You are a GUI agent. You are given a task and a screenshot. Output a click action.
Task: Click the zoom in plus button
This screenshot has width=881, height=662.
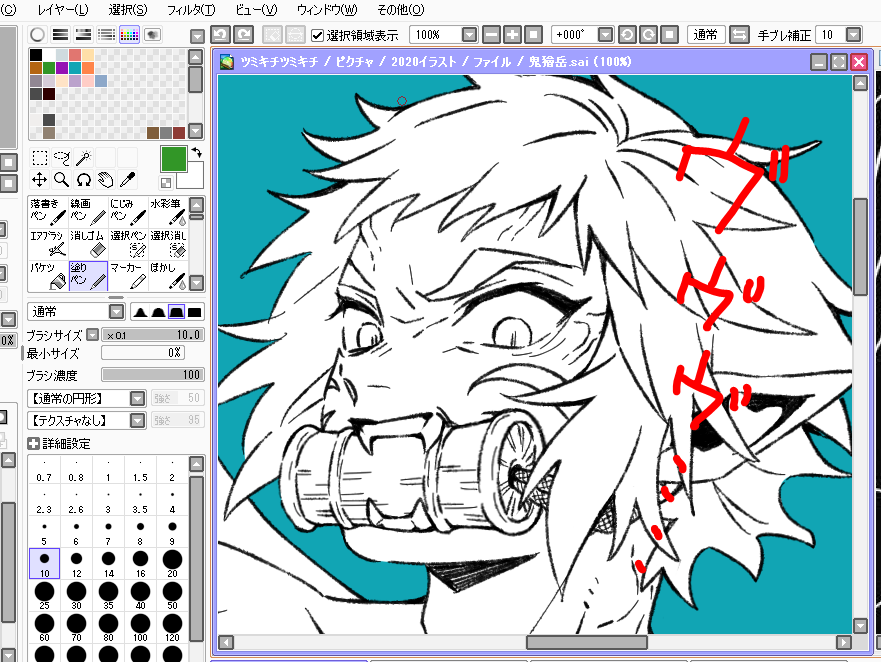[512, 35]
